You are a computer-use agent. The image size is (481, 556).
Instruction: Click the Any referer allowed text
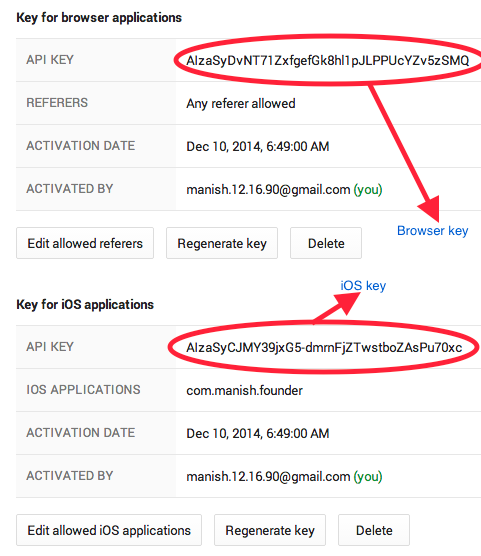tap(240, 104)
